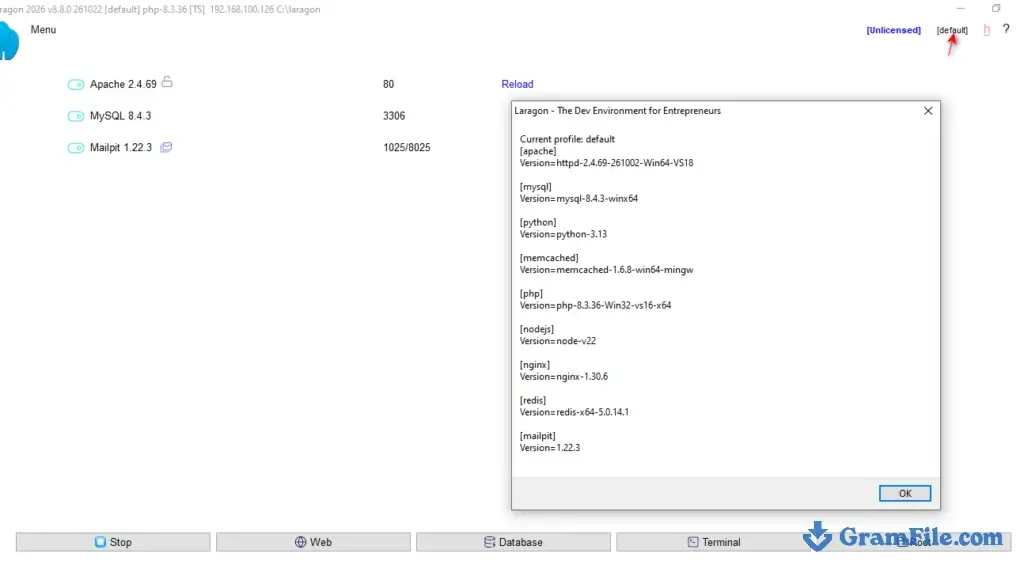The height and width of the screenshot is (576, 1024).
Task: Minimize the Laragon window
Action: [960, 8]
